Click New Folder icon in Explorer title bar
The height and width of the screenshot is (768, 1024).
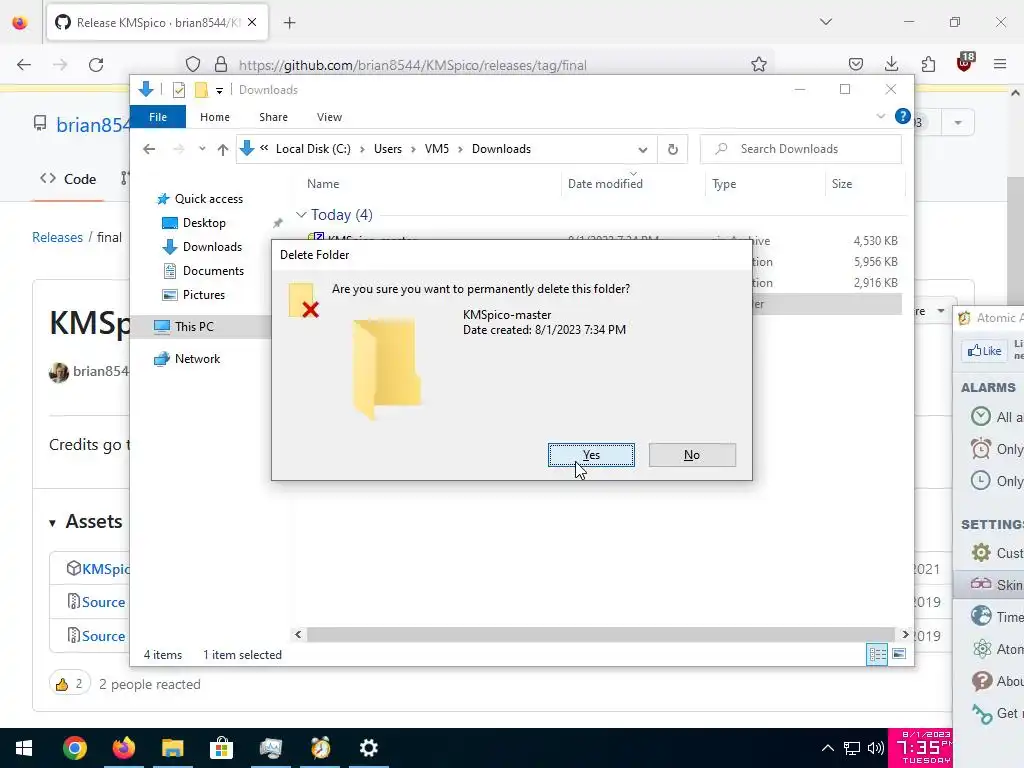point(201,90)
